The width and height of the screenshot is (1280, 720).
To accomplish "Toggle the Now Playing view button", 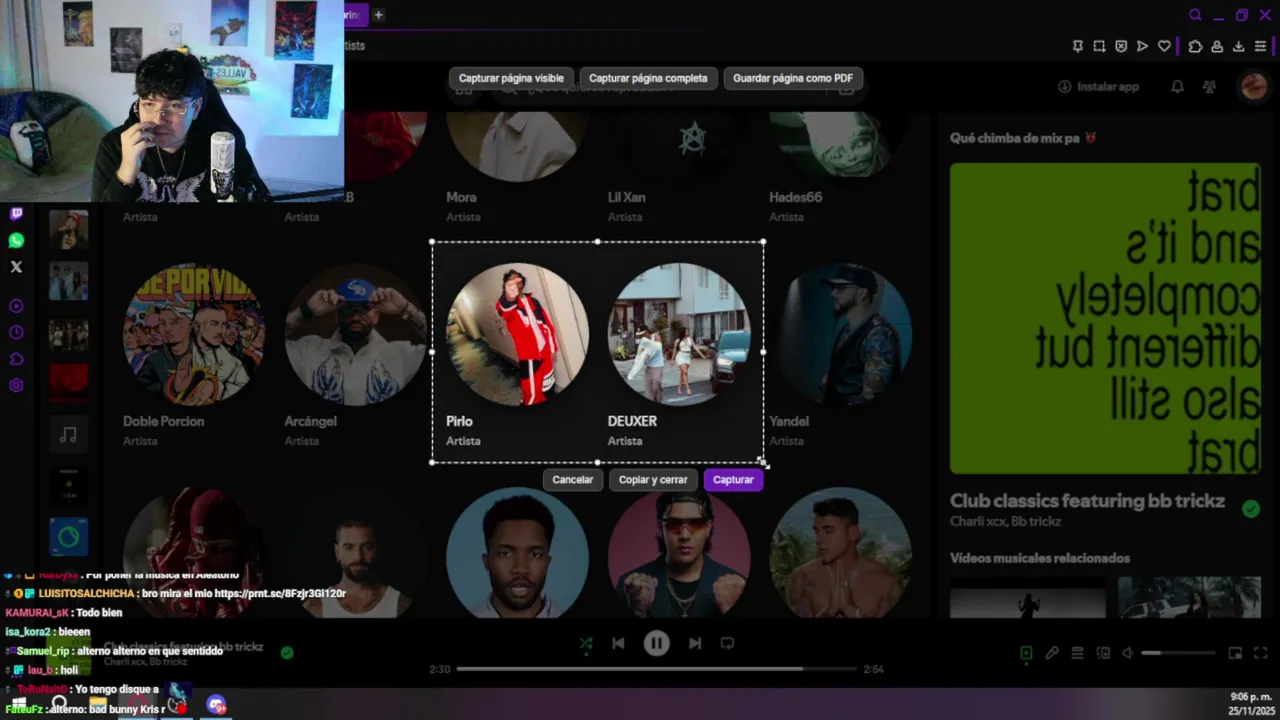I will click(1026, 653).
